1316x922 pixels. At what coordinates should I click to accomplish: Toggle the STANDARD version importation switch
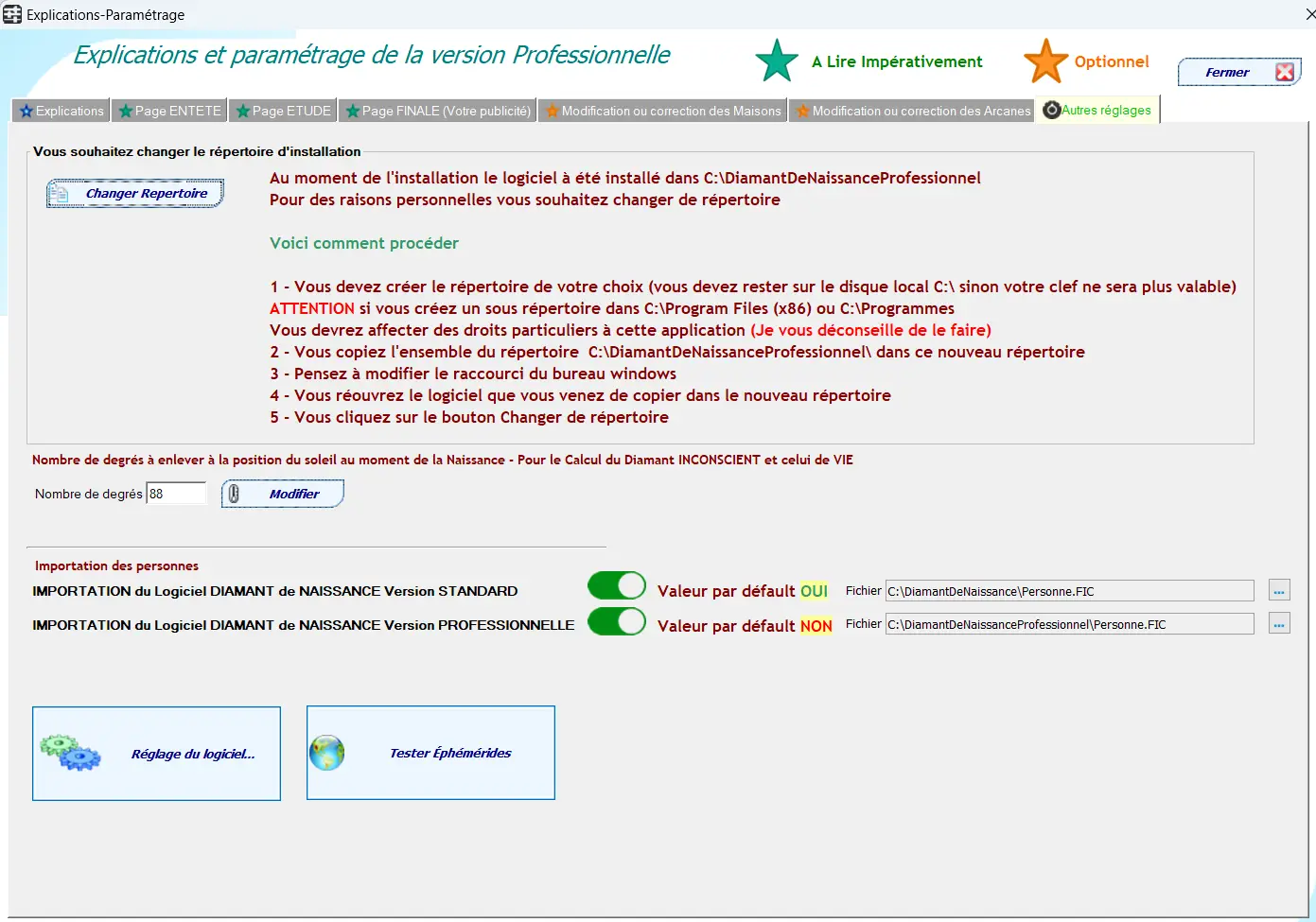tap(616, 586)
